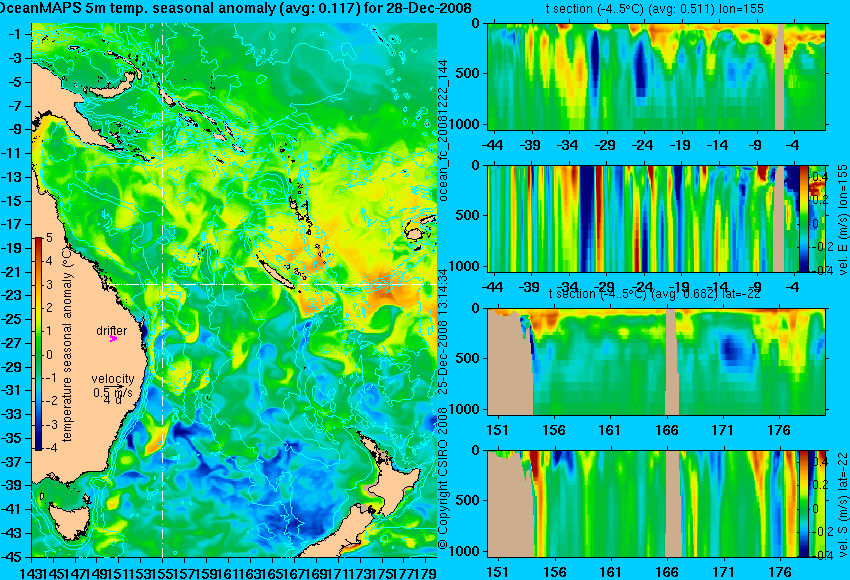Image resolution: width=850 pixels, height=580 pixels.
Task: Click the '-44' label under lon=155 temperature section
Action: click(x=492, y=146)
